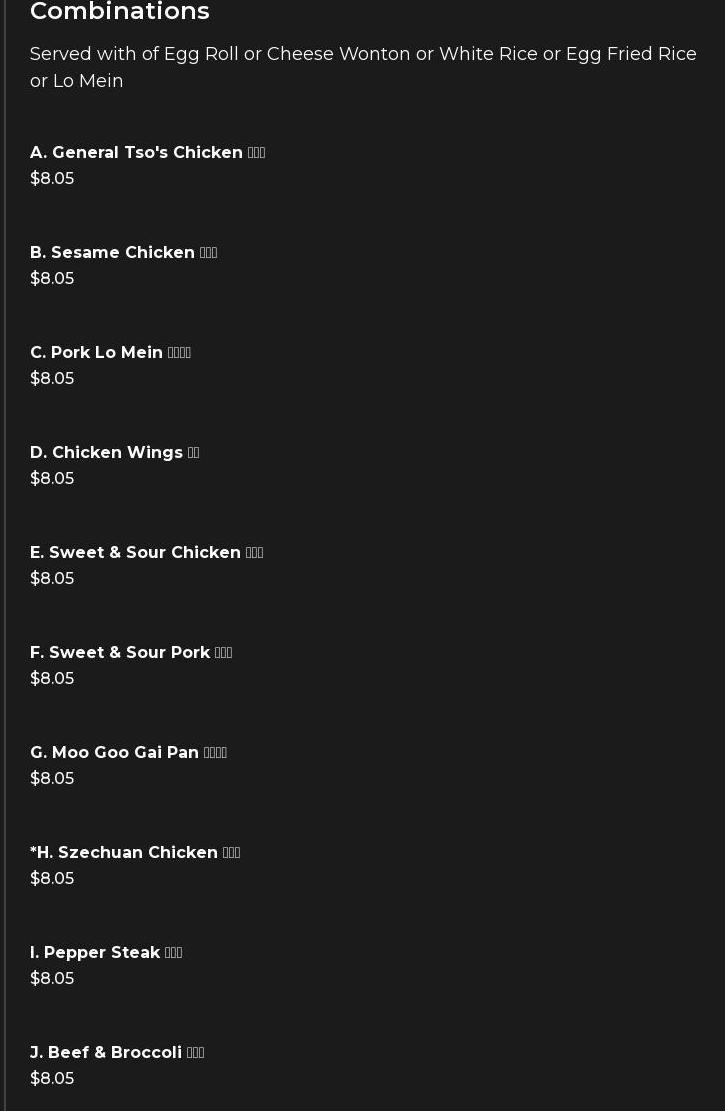Open E. Sweet & Sour Chicken item
Image resolution: width=725 pixels, height=1111 pixels.
147,552
